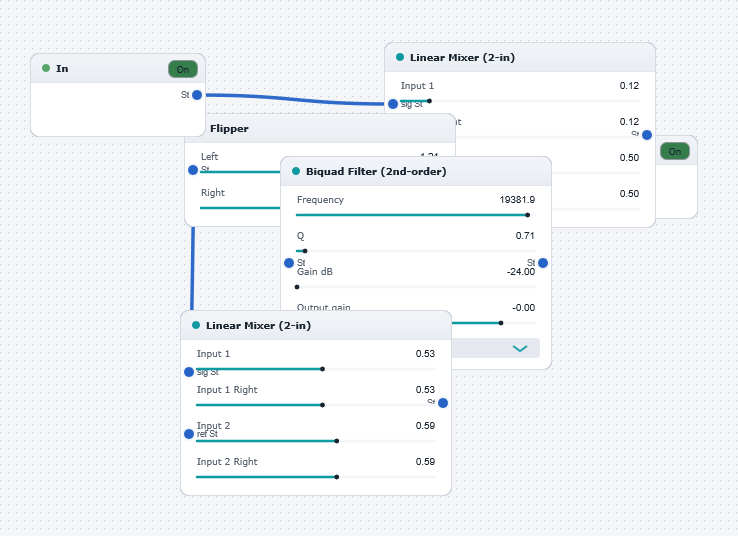Adjust the Biquad Filter Frequency slider

click(x=416, y=215)
